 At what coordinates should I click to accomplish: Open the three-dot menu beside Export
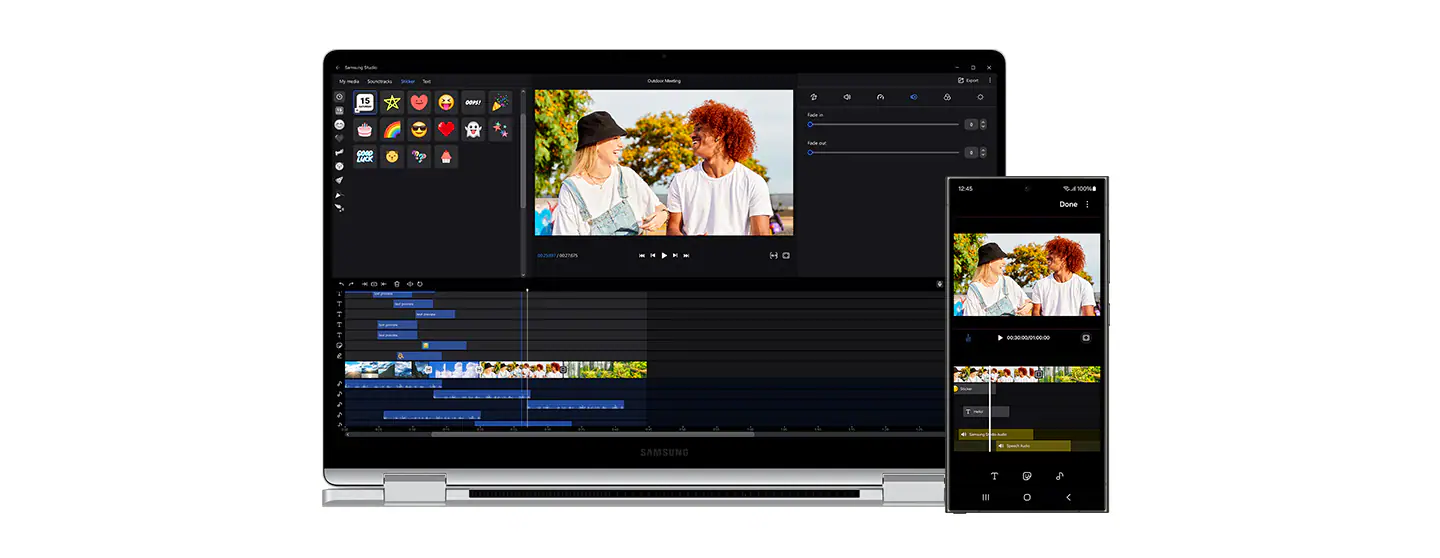click(990, 80)
